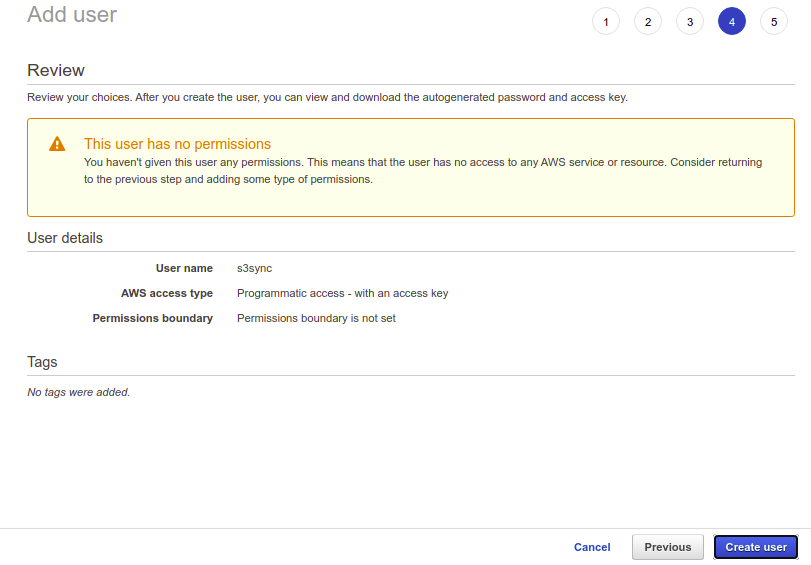Click the highlighted step 4 circle
The image size is (811, 565).
[x=732, y=21]
